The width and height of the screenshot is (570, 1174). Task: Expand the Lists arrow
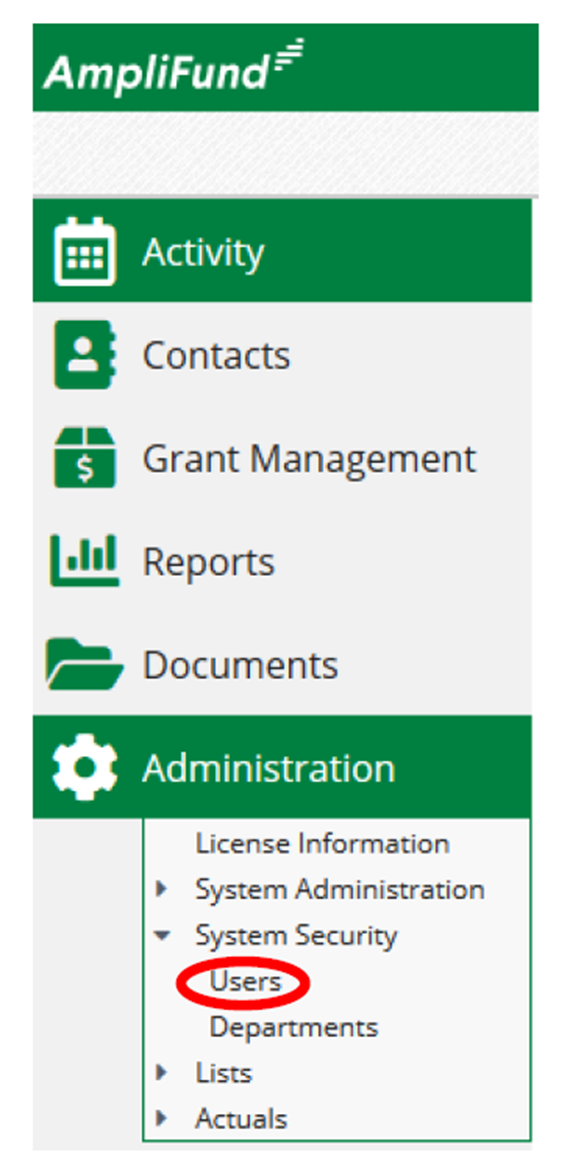161,1073
